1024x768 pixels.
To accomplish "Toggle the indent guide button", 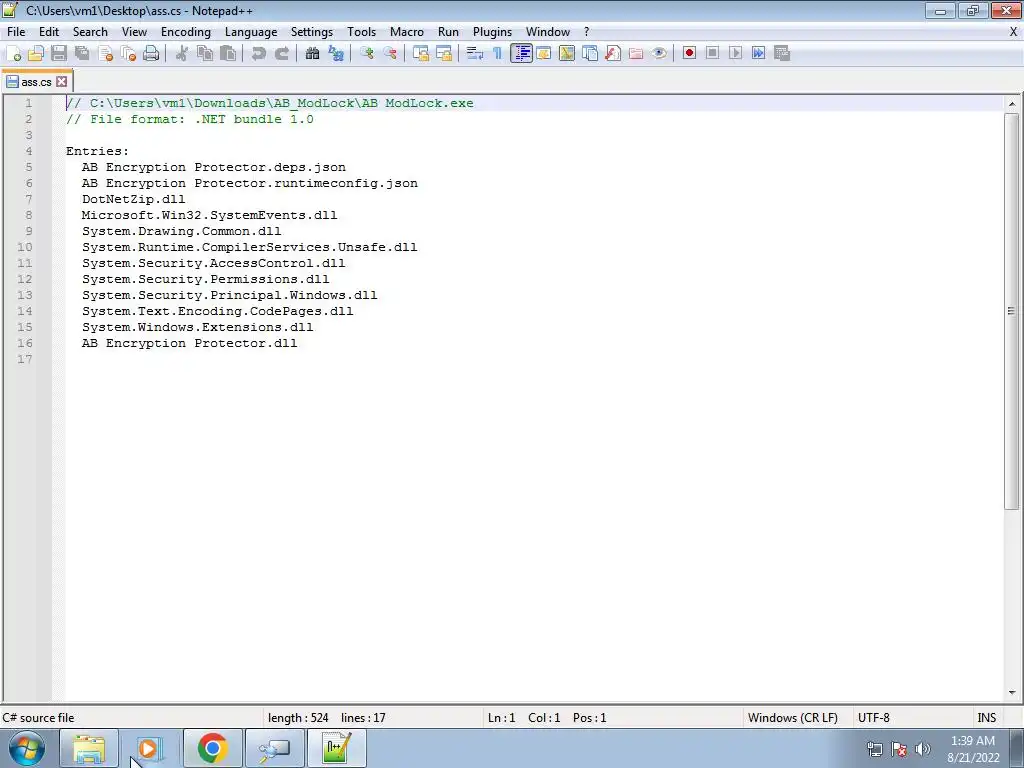I will (x=521, y=54).
